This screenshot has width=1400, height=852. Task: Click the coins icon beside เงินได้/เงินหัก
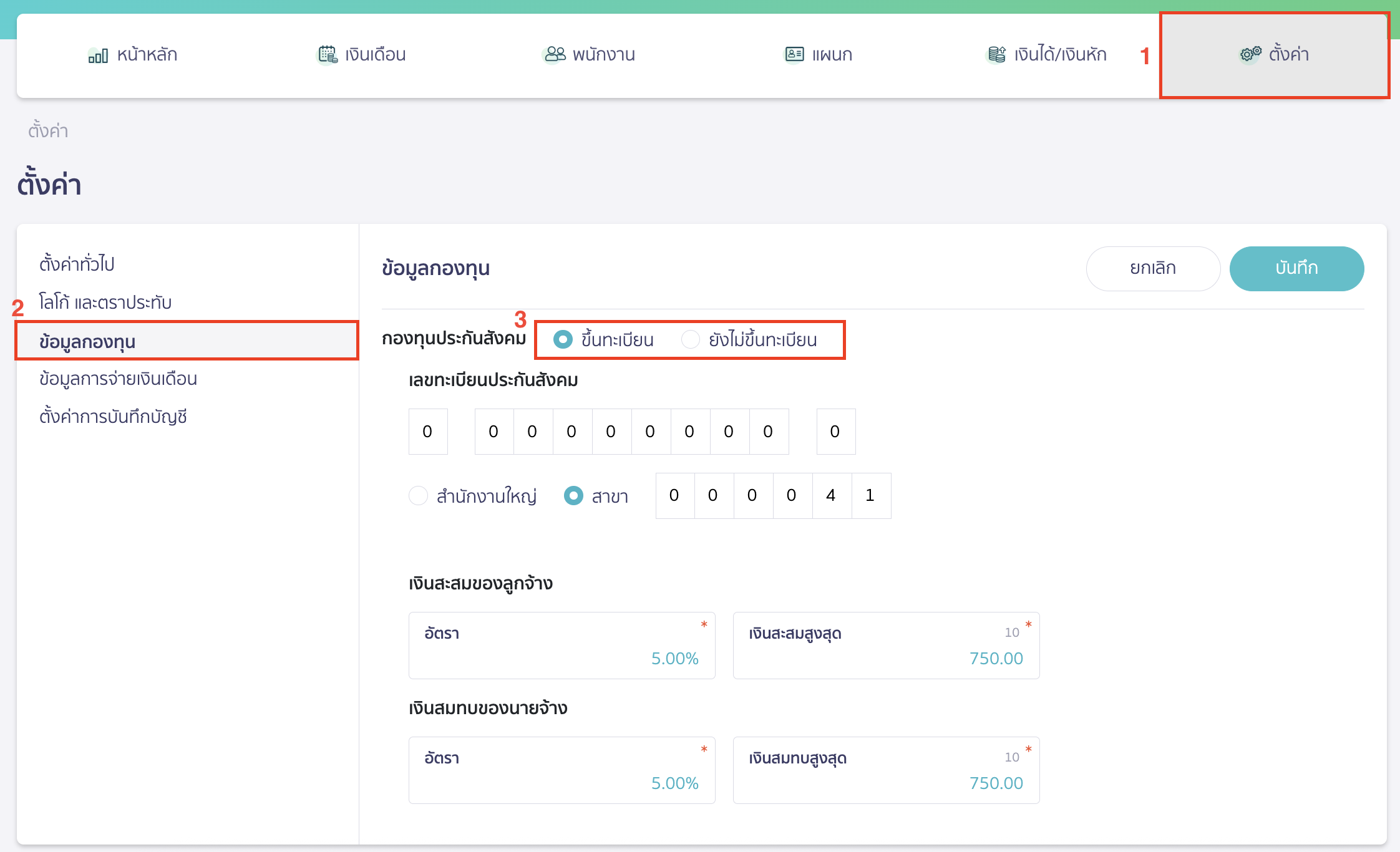pyautogui.click(x=996, y=55)
